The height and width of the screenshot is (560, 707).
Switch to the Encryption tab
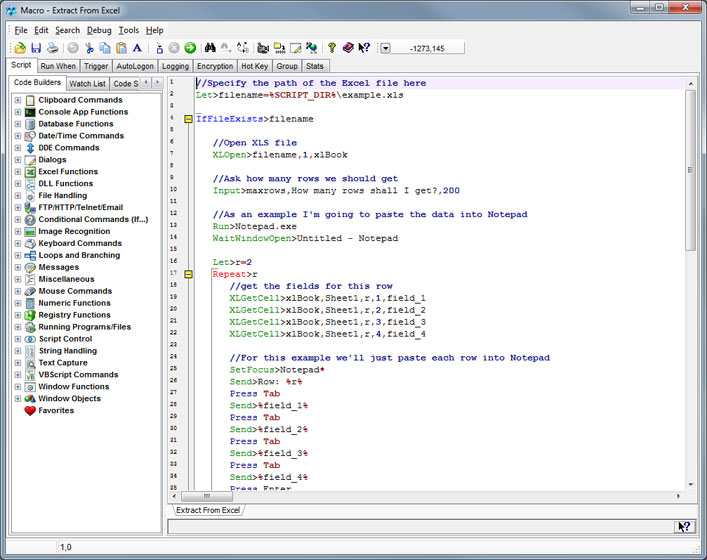(x=215, y=66)
